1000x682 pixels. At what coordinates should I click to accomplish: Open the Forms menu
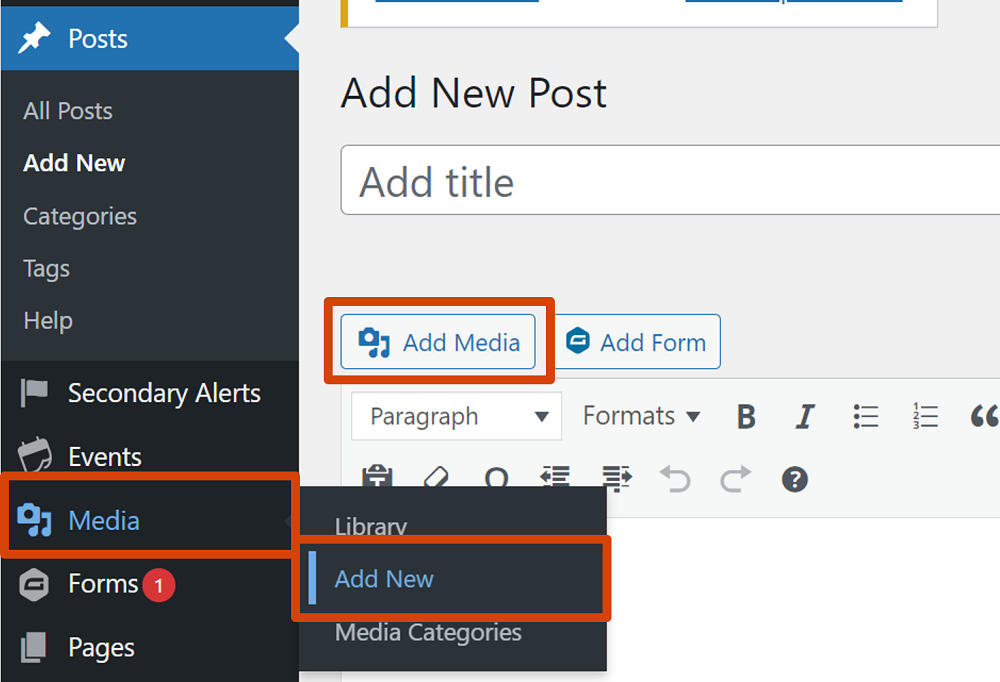tap(103, 584)
